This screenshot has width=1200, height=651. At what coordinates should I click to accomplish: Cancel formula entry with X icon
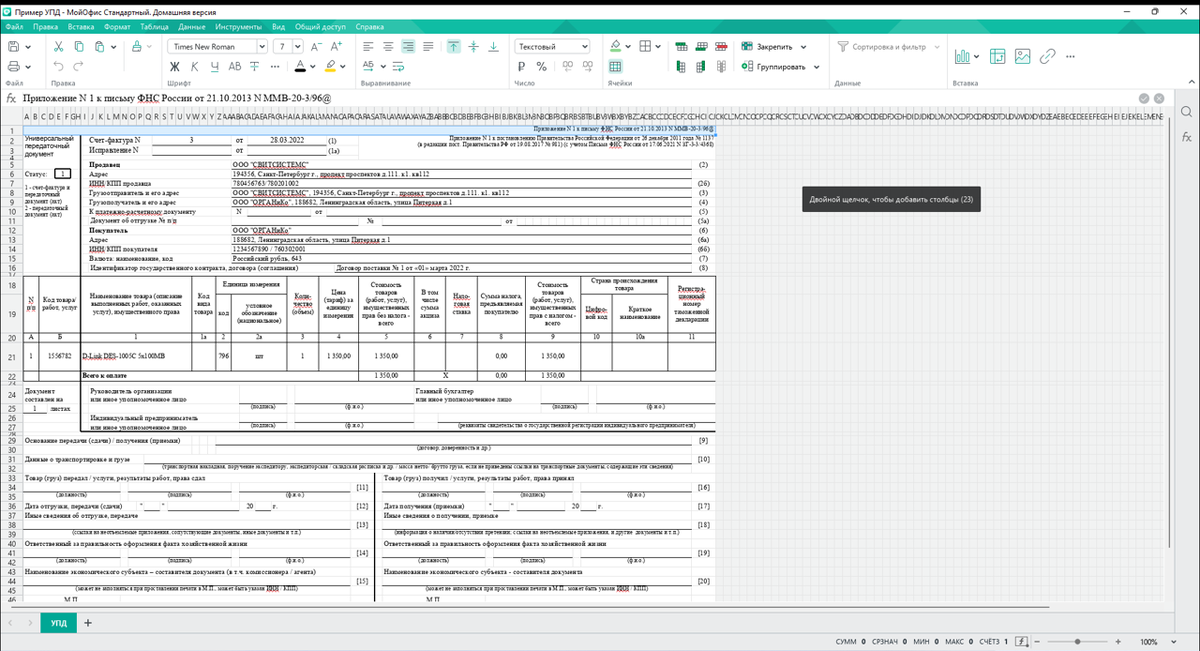[x=1157, y=98]
